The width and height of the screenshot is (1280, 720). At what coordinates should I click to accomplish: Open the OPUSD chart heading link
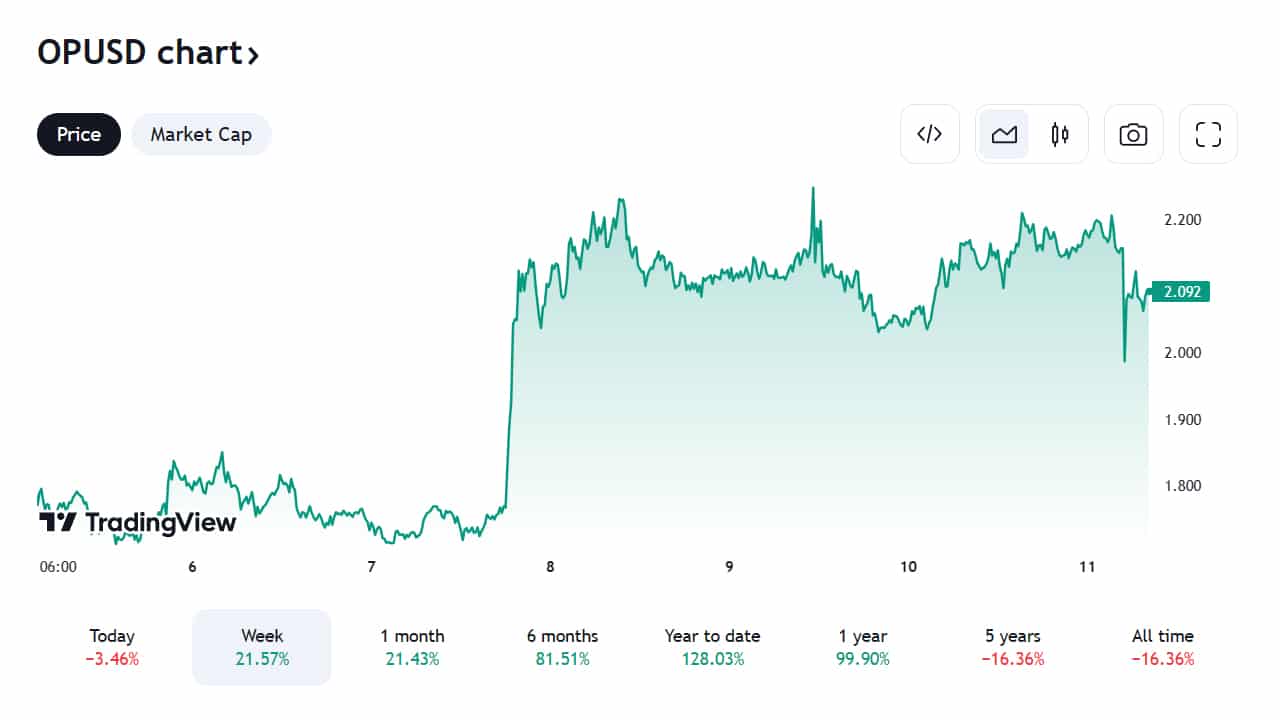point(148,53)
